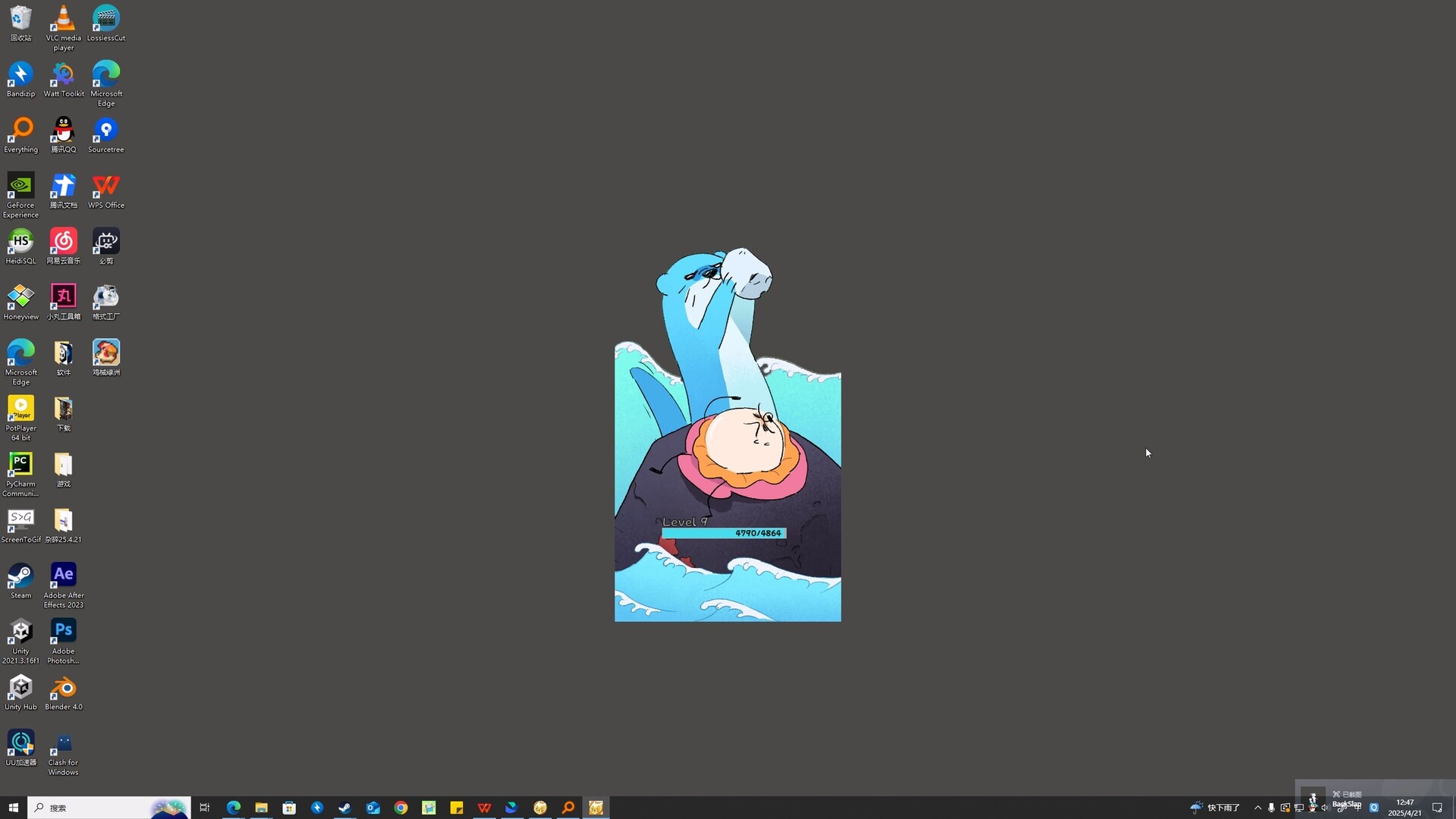Select the PotPlayer 64 bit desktop icon
This screenshot has height=819, width=1456.
tap(20, 418)
